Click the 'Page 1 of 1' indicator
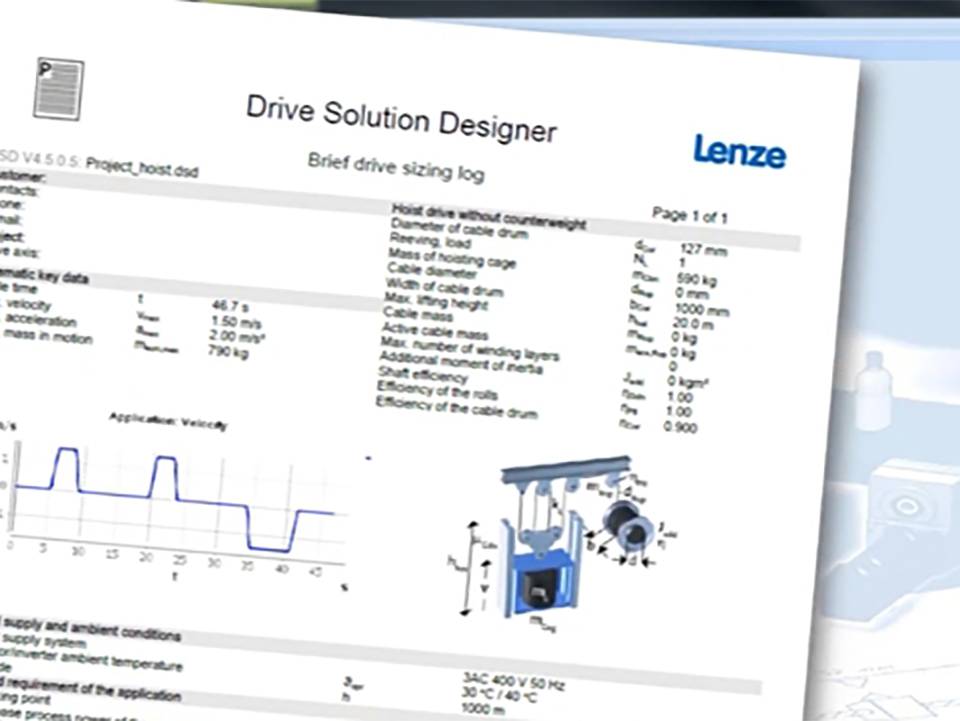 coord(689,215)
